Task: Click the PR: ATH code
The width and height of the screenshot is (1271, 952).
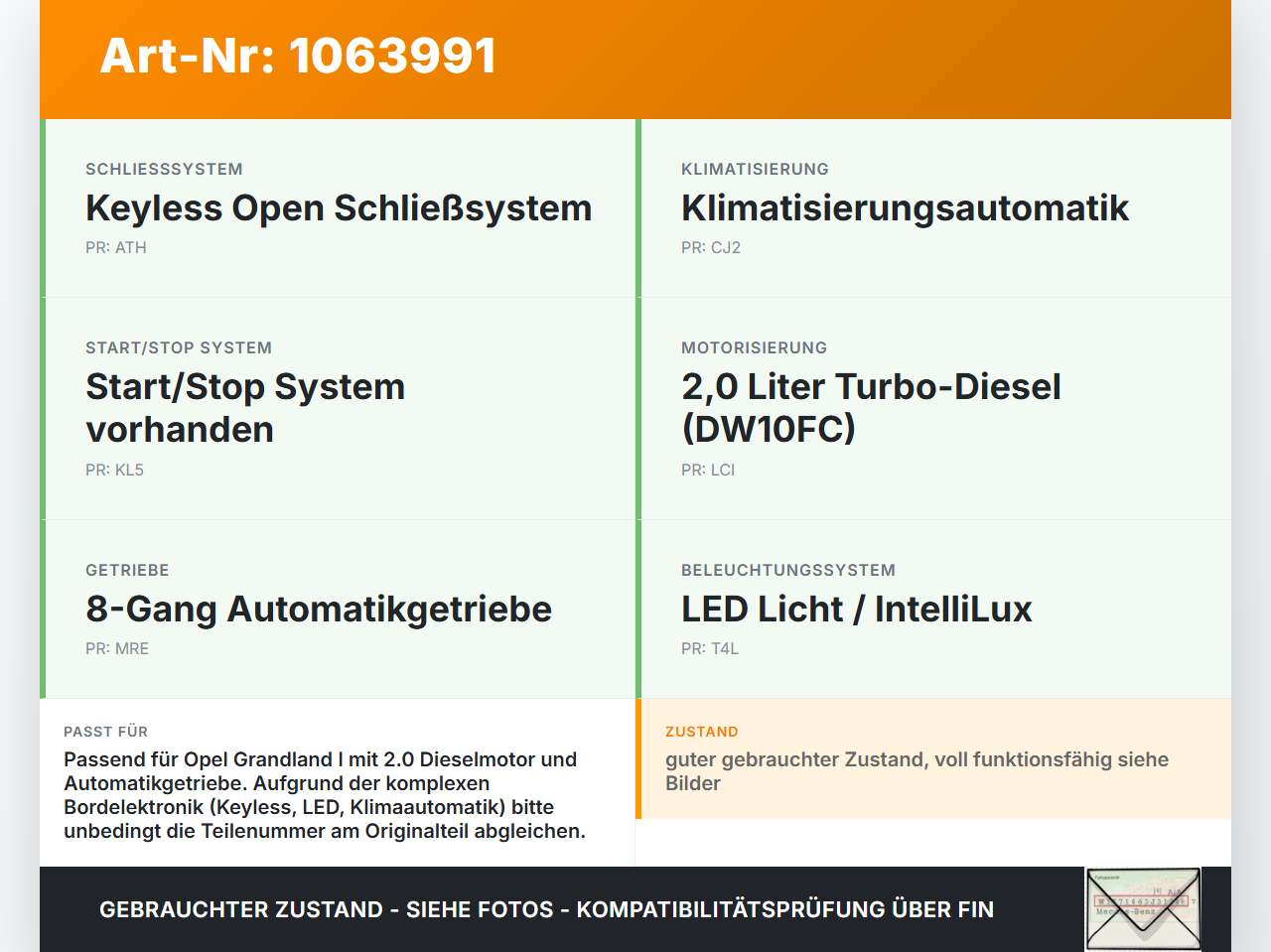Action: (x=116, y=247)
